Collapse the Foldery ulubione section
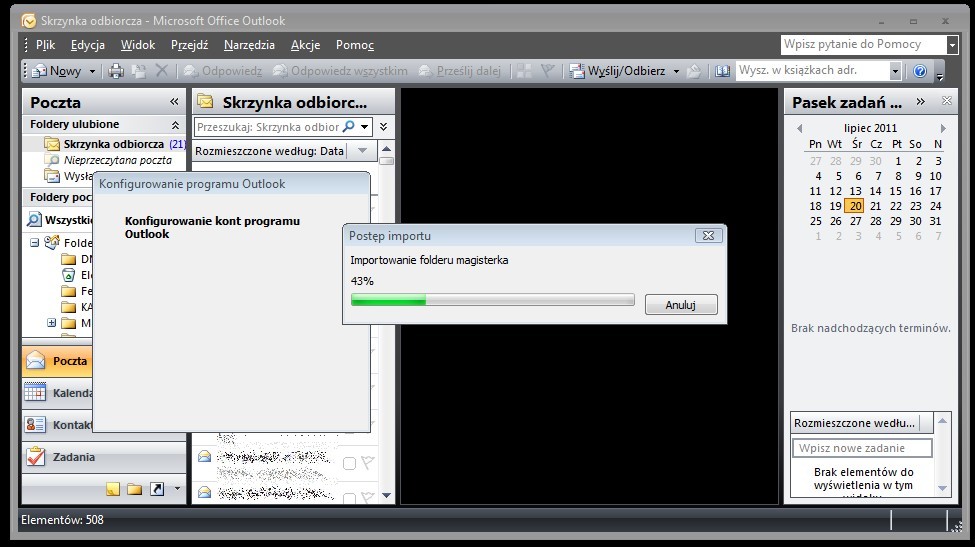The height and width of the screenshot is (547, 975). (175, 125)
